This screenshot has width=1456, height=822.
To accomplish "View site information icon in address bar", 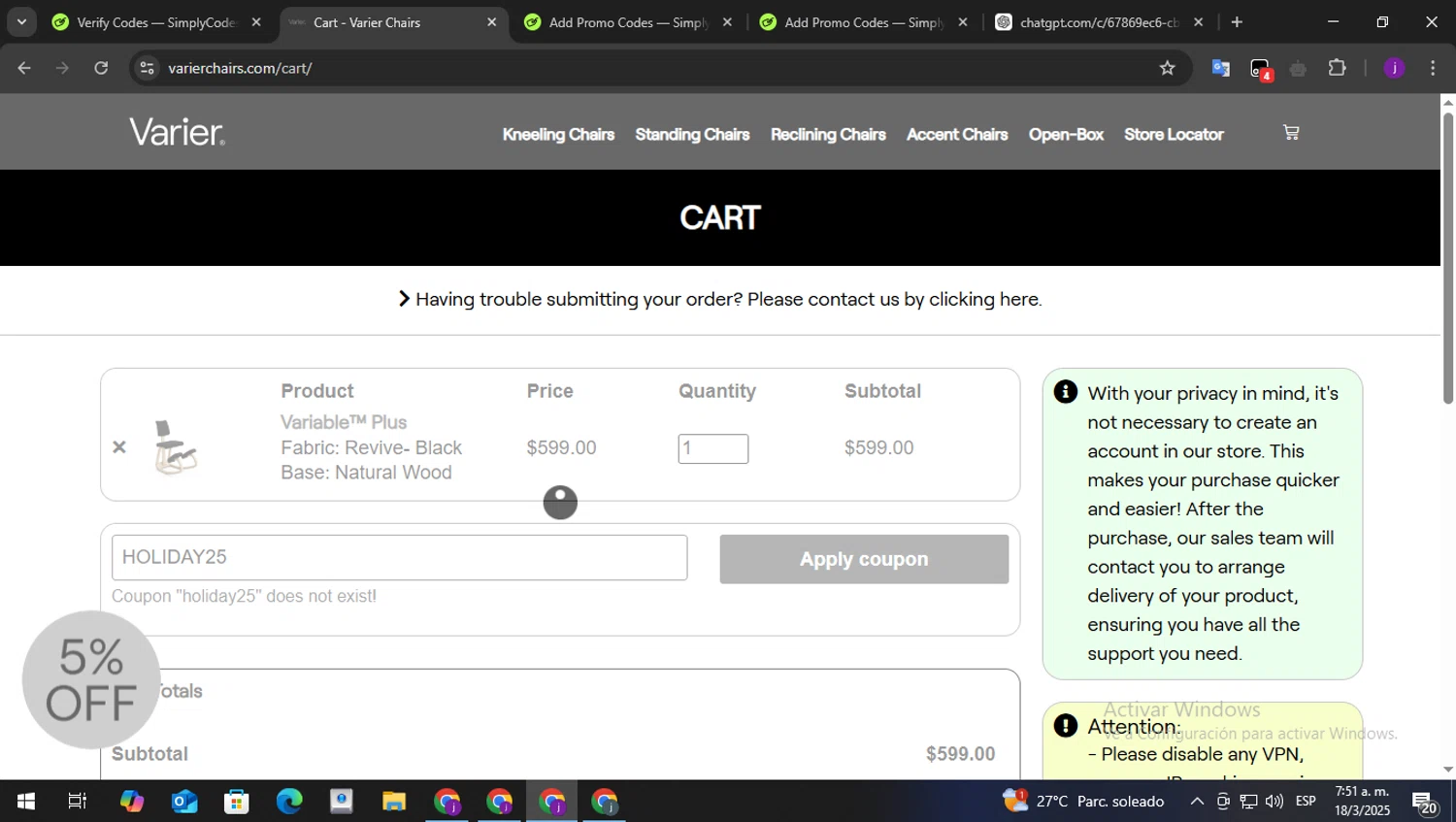I will pos(147,68).
